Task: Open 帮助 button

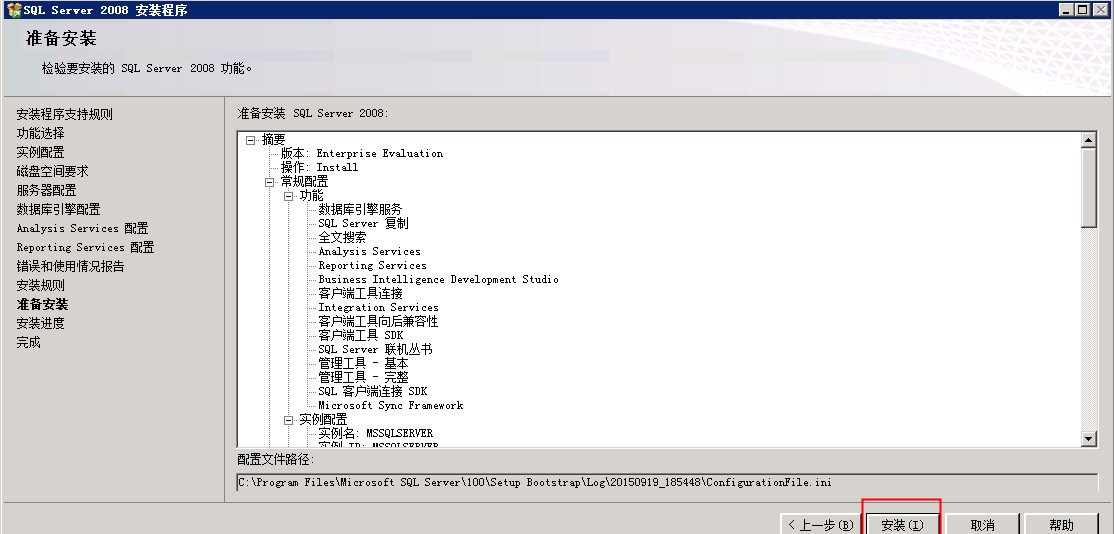Action: (1061, 524)
